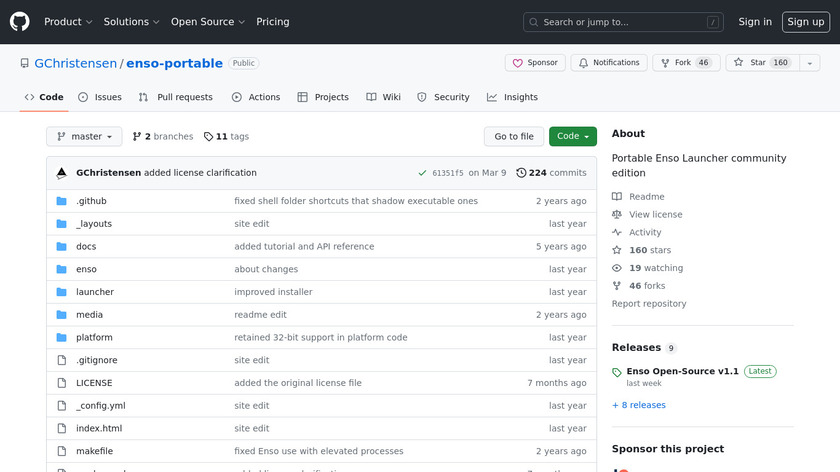Image resolution: width=840 pixels, height=472 pixels.
Task: Open the Insights tab
Action: (x=512, y=97)
